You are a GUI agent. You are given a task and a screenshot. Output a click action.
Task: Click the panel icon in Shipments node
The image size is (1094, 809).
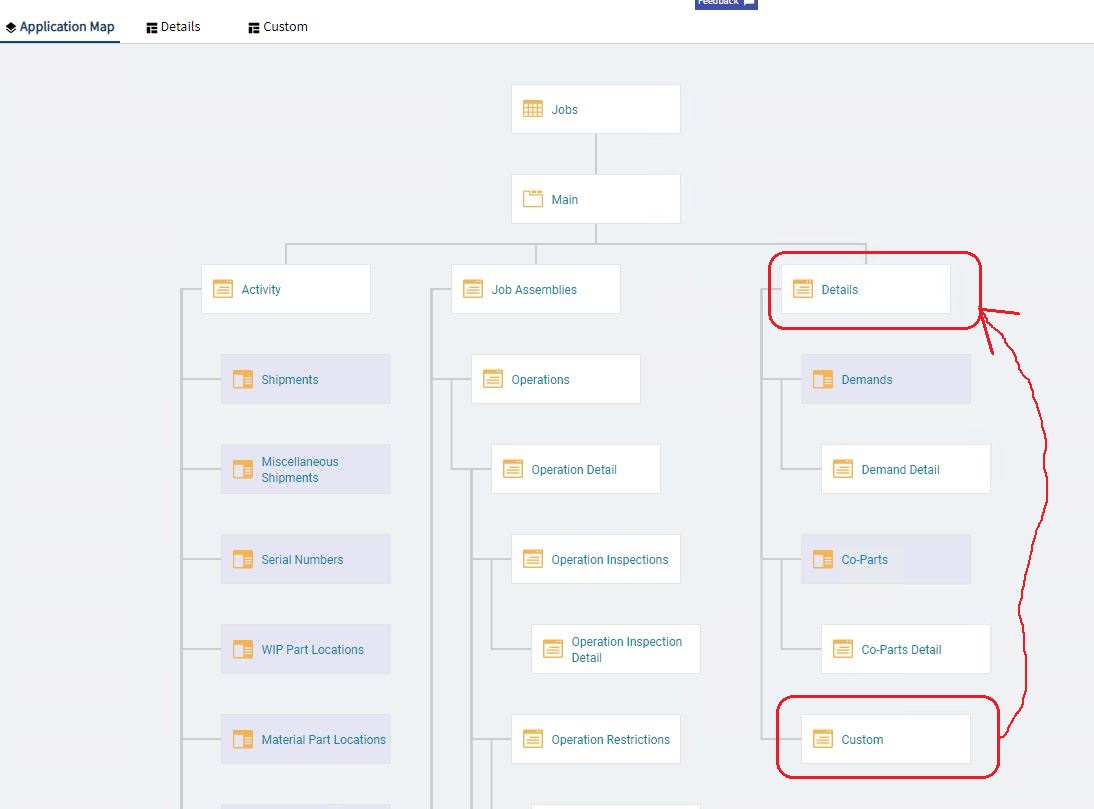[243, 379]
